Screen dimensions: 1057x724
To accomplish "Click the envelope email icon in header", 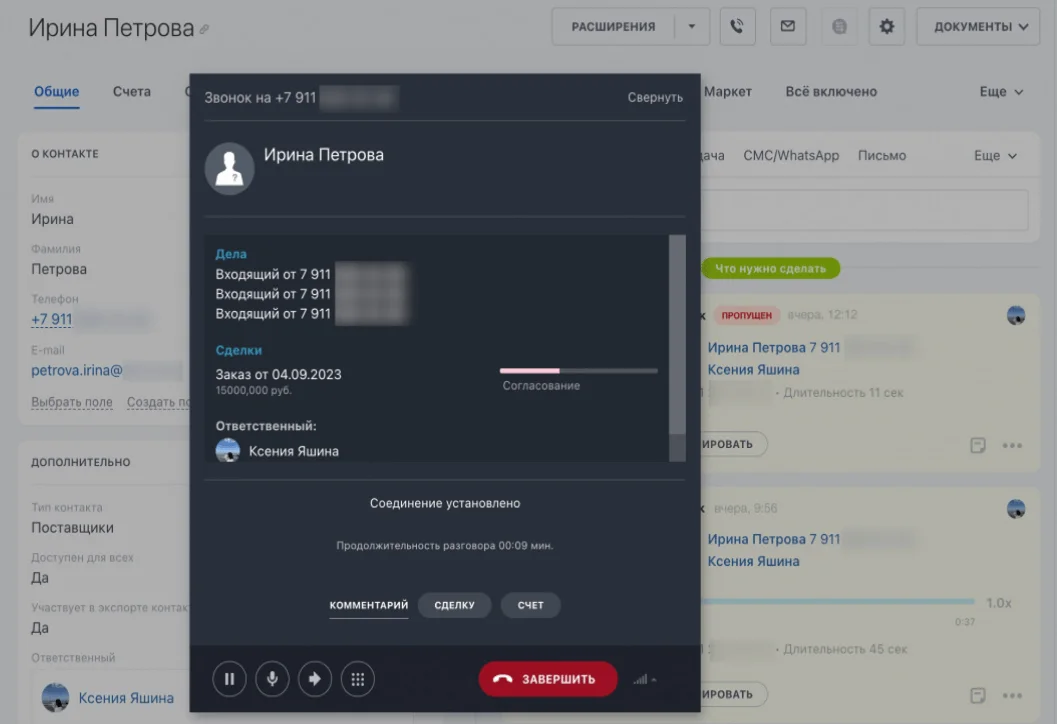I will pyautogui.click(x=788, y=26).
